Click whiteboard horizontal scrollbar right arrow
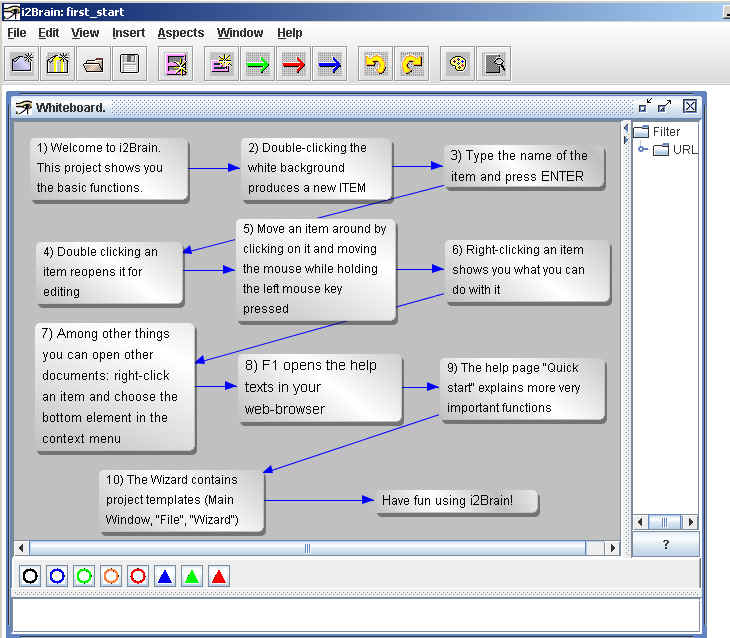 coord(613,548)
